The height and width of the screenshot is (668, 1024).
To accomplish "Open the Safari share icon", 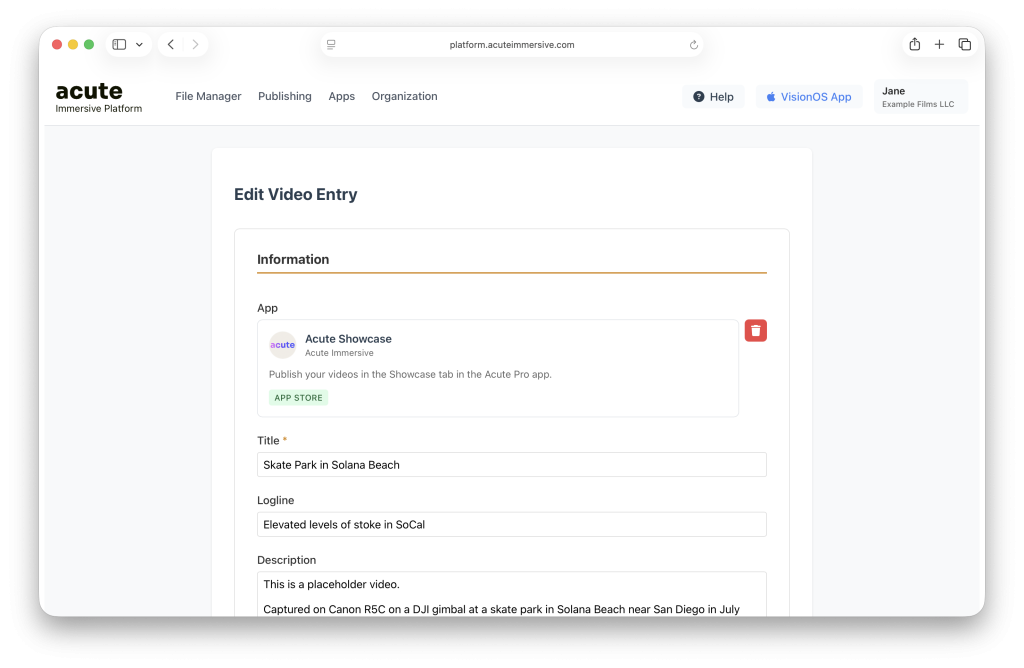I will 914,45.
